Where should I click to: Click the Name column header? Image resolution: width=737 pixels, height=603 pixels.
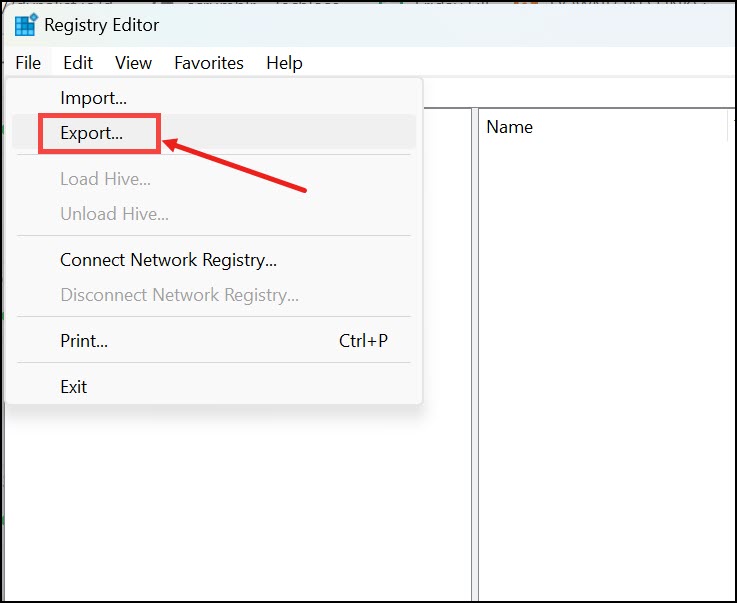(604, 127)
